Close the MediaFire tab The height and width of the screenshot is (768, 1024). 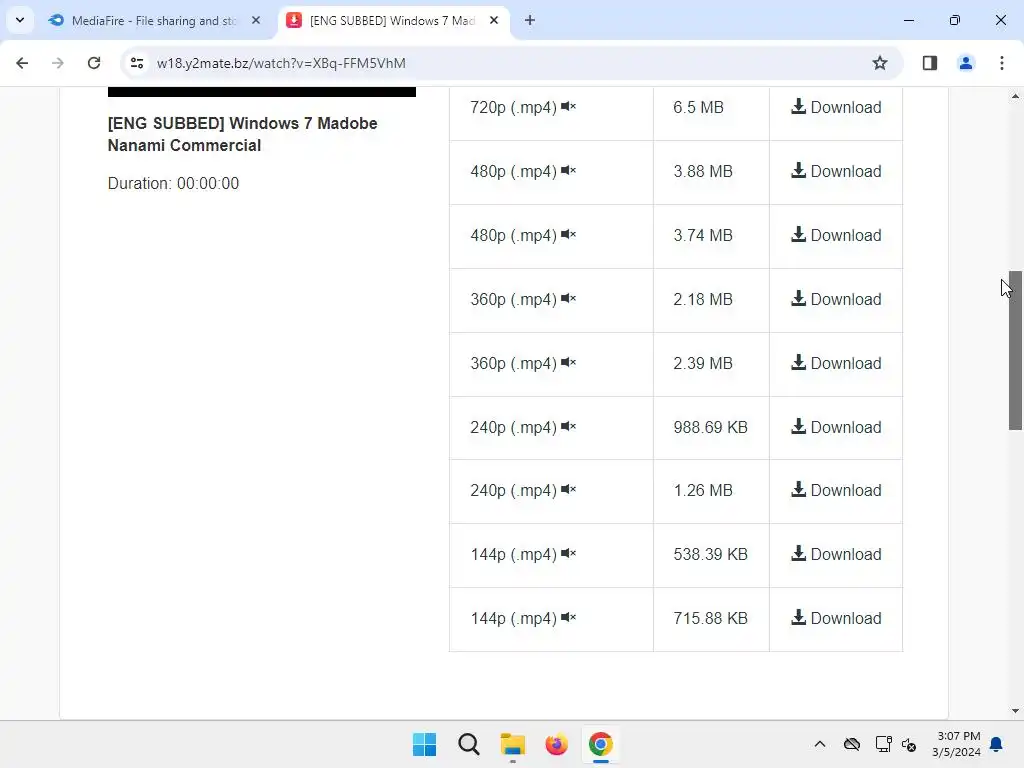coord(256,21)
